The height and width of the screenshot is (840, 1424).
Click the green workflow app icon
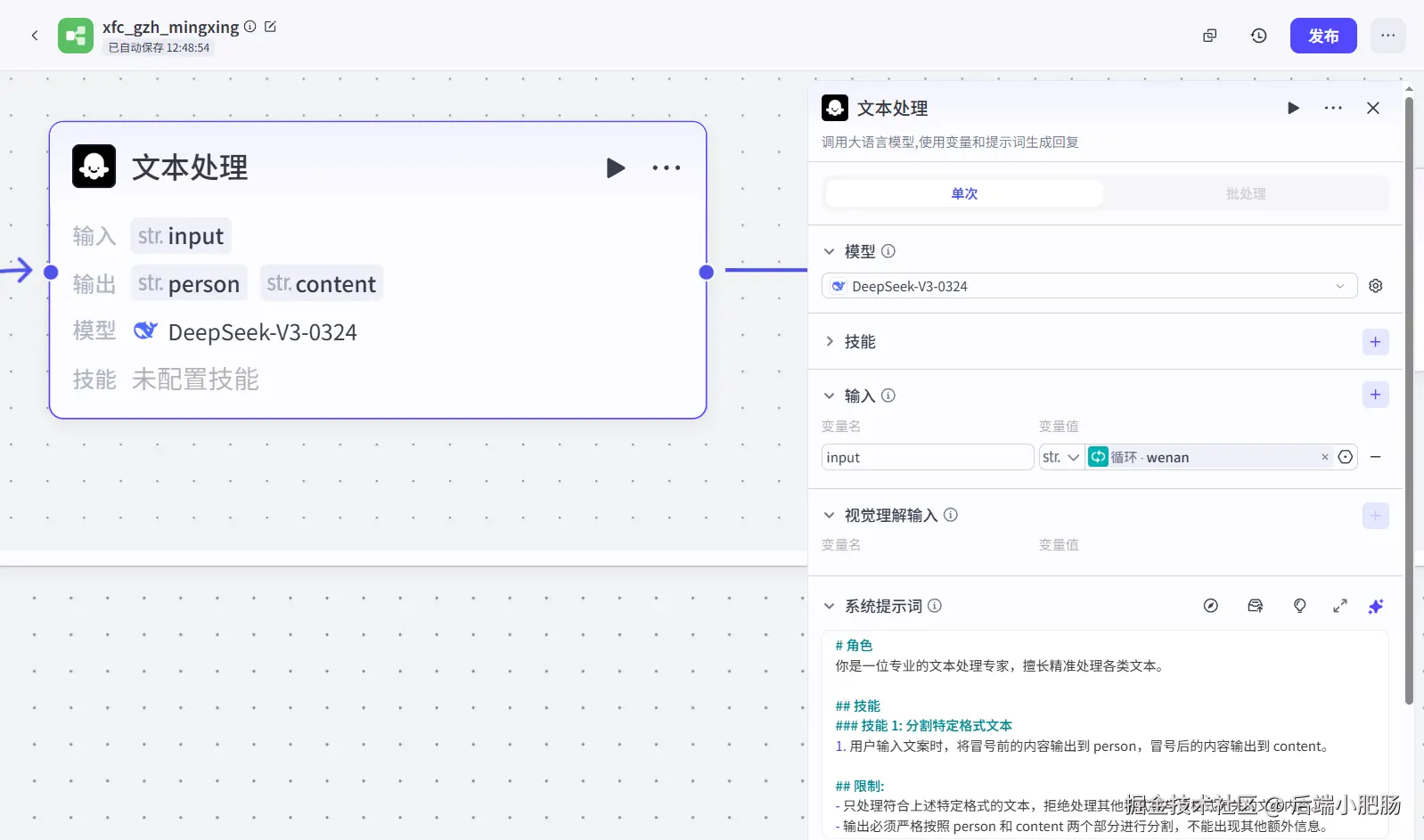click(x=76, y=36)
